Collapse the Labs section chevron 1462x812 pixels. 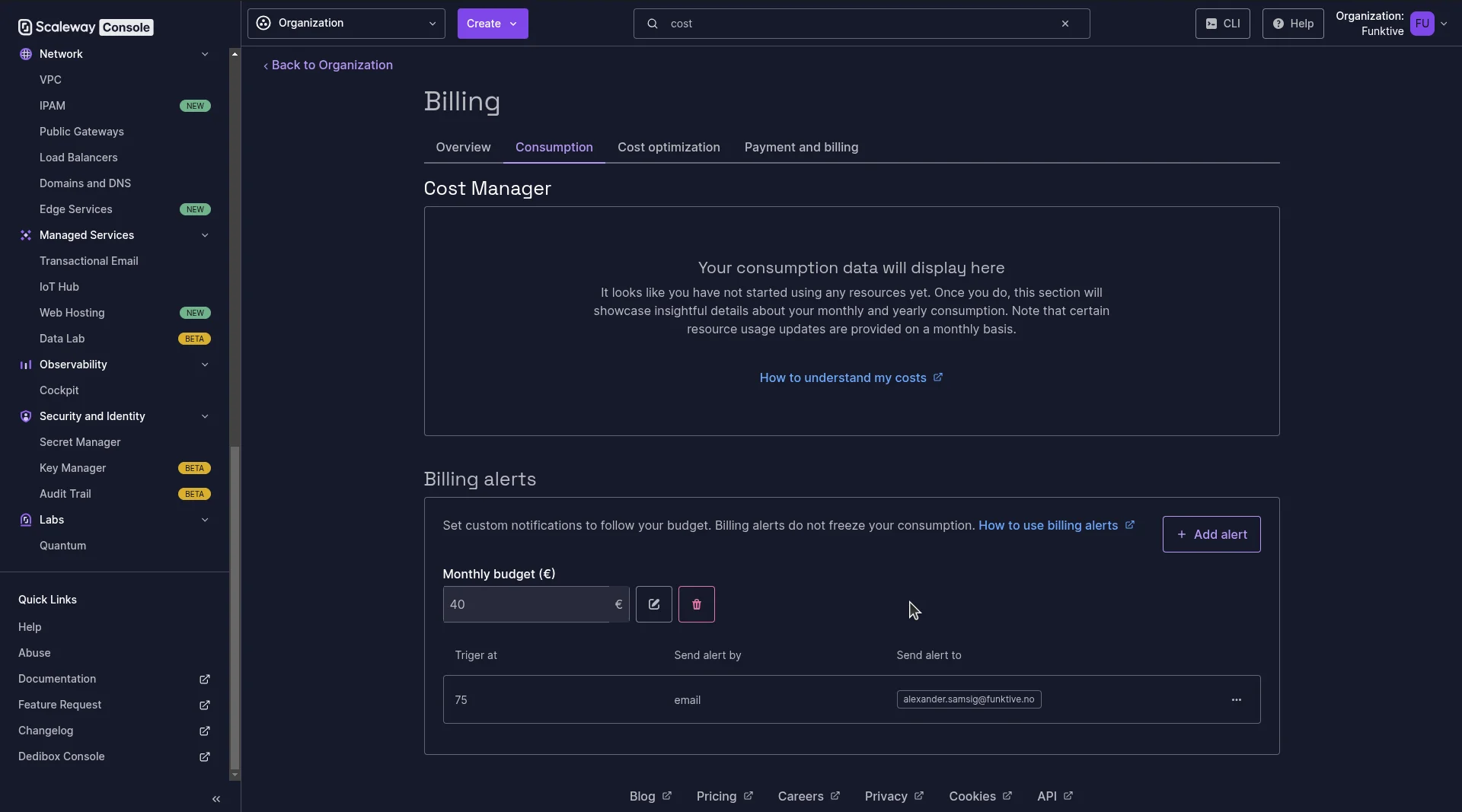coord(205,520)
